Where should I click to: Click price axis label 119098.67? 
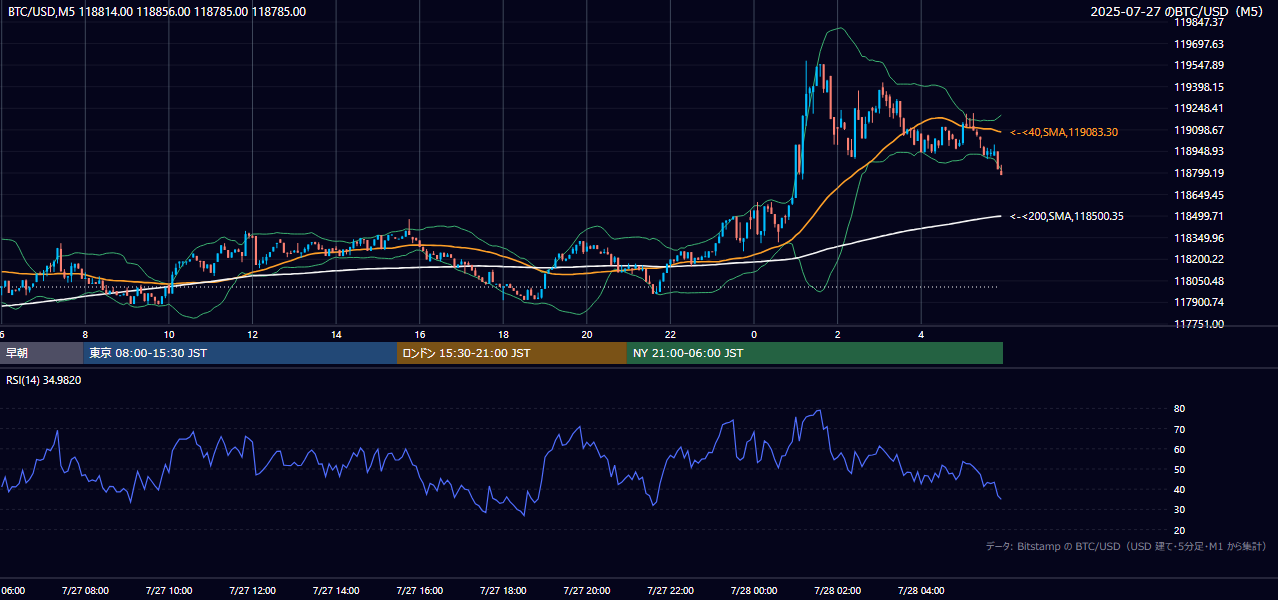pyautogui.click(x=1199, y=130)
